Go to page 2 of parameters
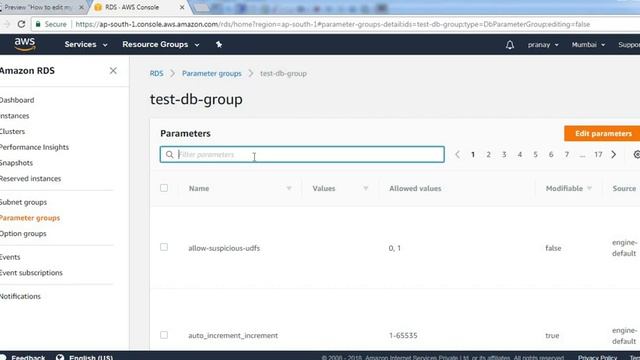The height and width of the screenshot is (360, 640). click(489, 155)
